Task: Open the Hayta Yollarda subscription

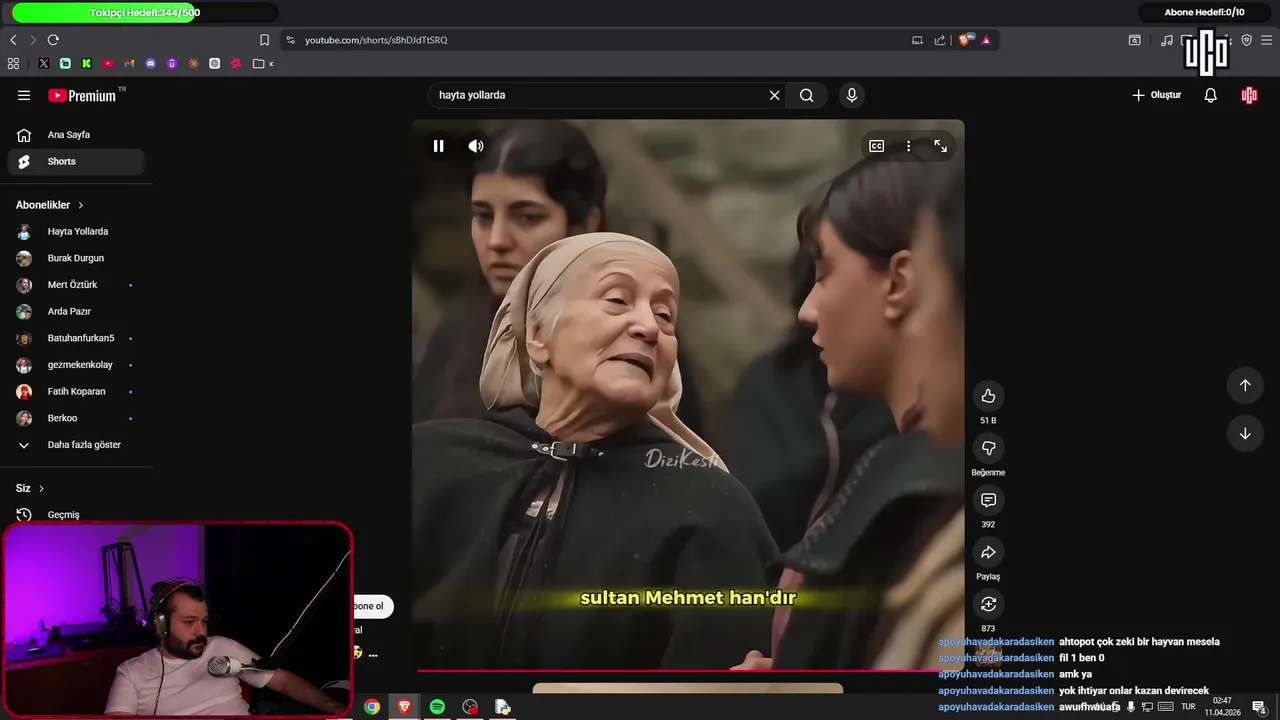Action: pos(76,231)
